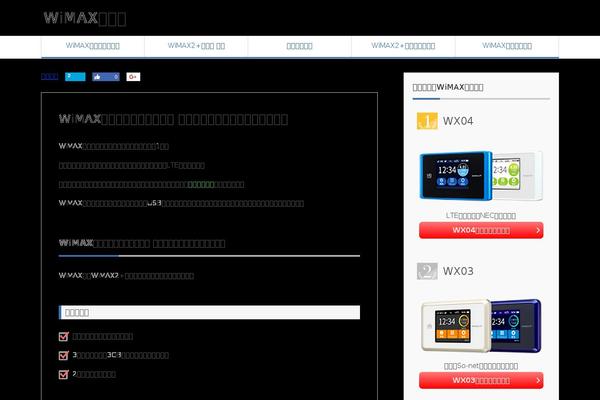Open the WX04 router product image
Screen dimensions: 600x400
tap(481, 176)
